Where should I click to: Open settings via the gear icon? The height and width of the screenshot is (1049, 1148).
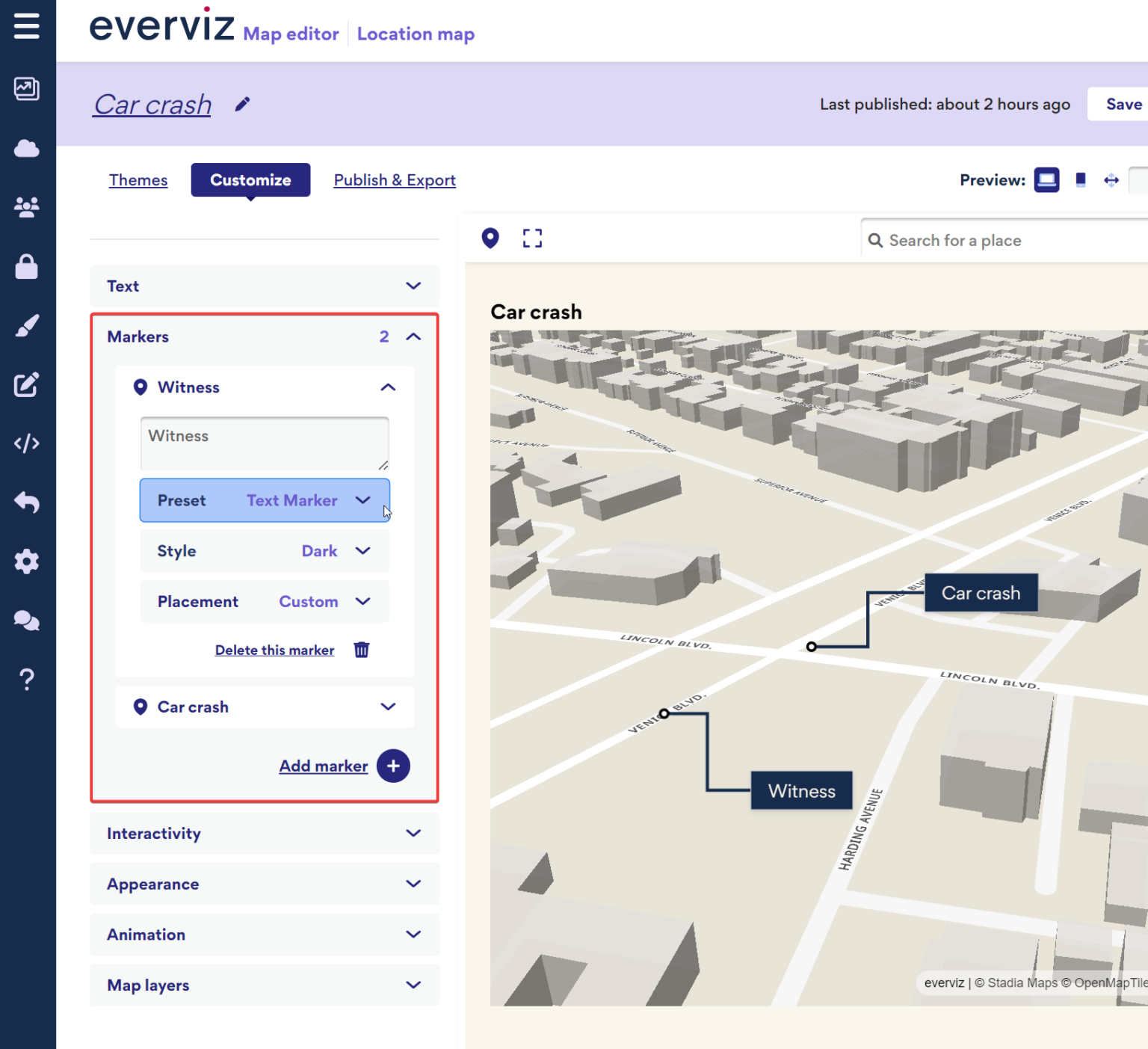coord(28,562)
